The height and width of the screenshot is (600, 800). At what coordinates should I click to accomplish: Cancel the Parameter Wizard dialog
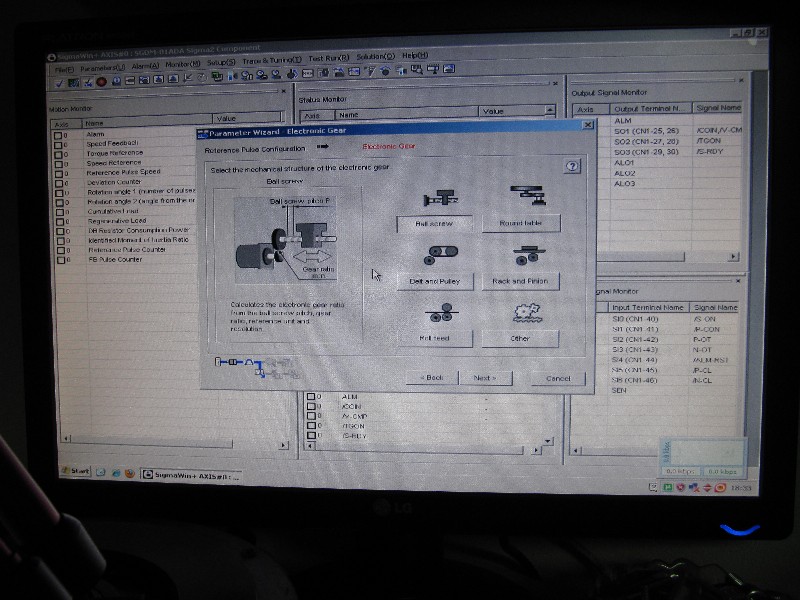(551, 378)
